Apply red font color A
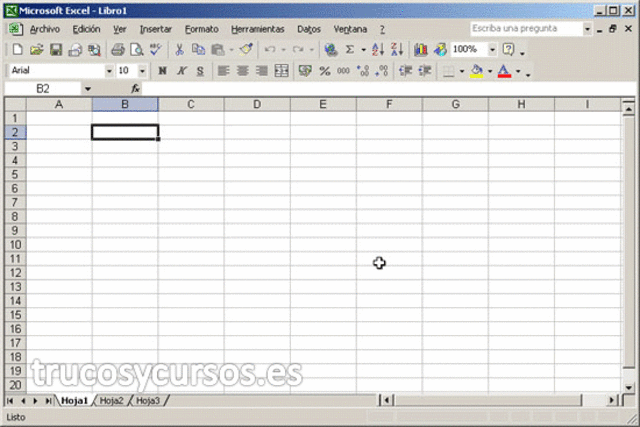The height and width of the screenshot is (427, 640). (504, 71)
